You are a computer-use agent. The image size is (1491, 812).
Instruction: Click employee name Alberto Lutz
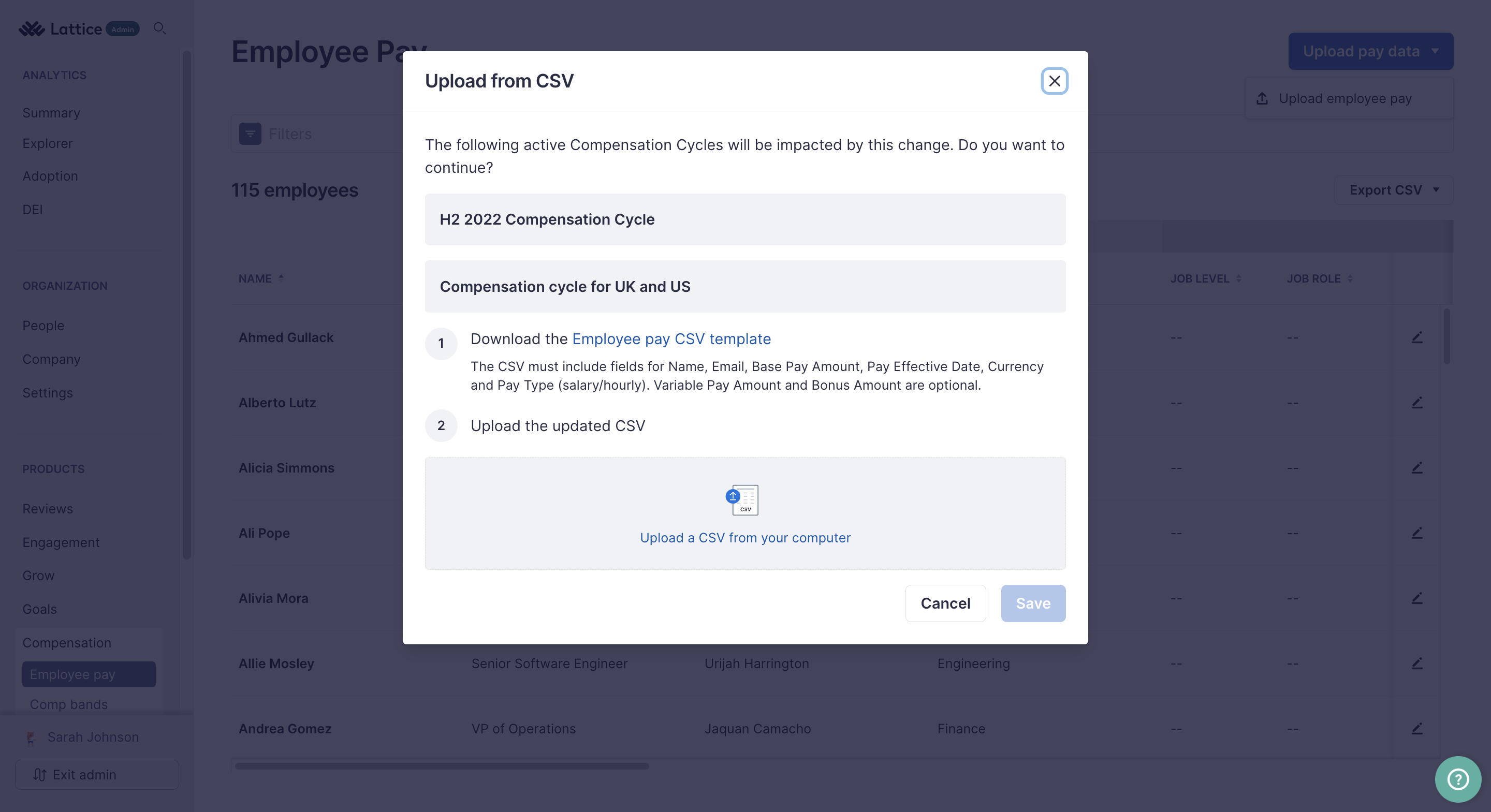pos(277,402)
